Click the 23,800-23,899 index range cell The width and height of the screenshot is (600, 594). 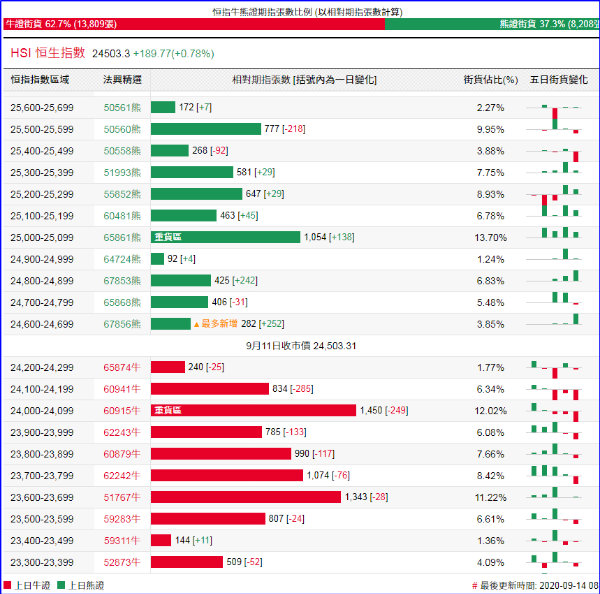tap(42, 454)
